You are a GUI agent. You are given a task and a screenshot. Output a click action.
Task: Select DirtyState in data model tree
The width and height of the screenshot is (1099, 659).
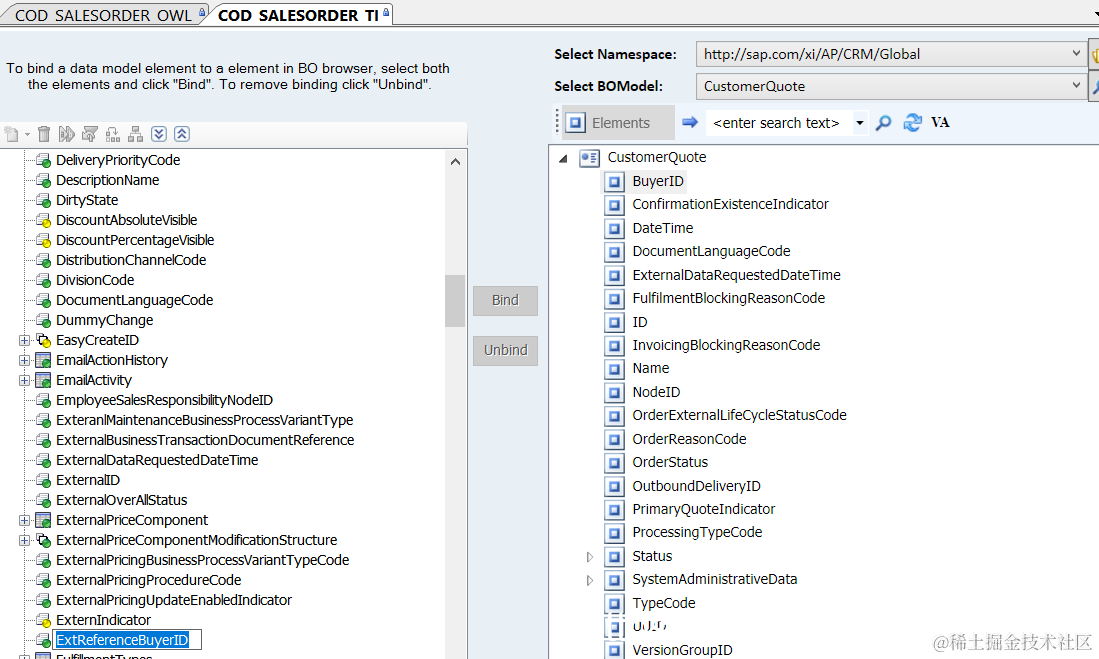(87, 200)
